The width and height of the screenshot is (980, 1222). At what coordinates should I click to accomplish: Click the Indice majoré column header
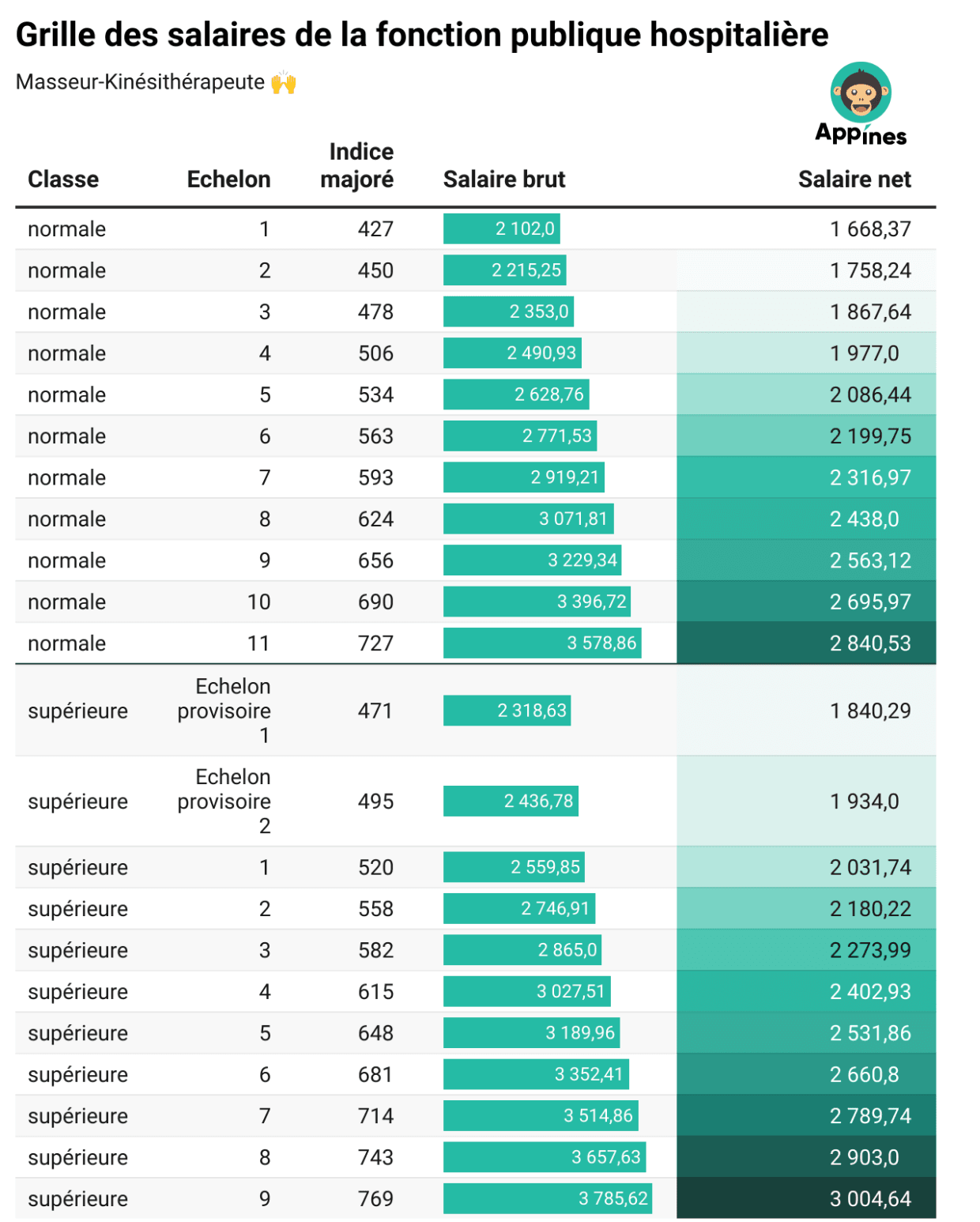point(357,165)
